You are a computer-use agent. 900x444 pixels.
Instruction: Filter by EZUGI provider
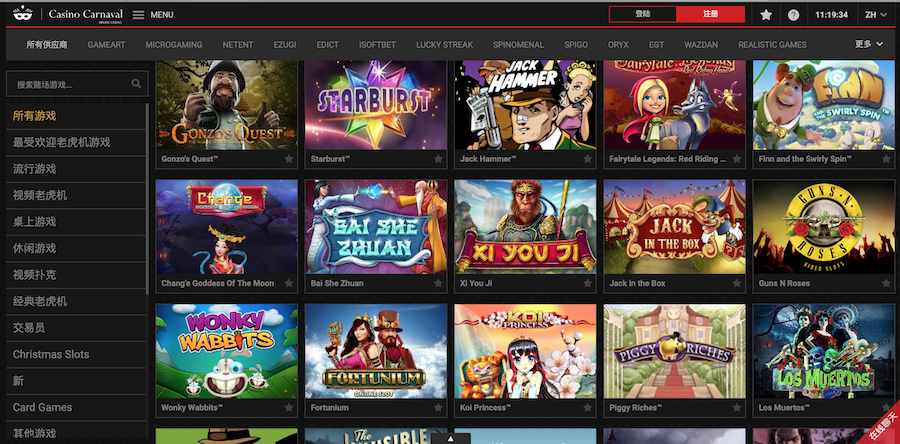click(285, 45)
